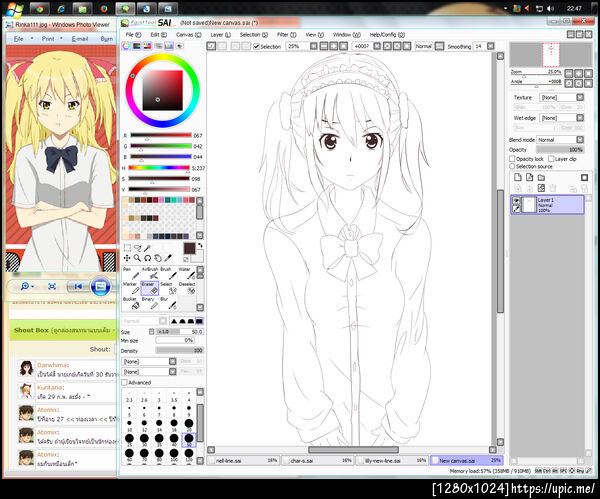Open the File menu in SAI
The height and width of the screenshot is (499, 600).
133,35
